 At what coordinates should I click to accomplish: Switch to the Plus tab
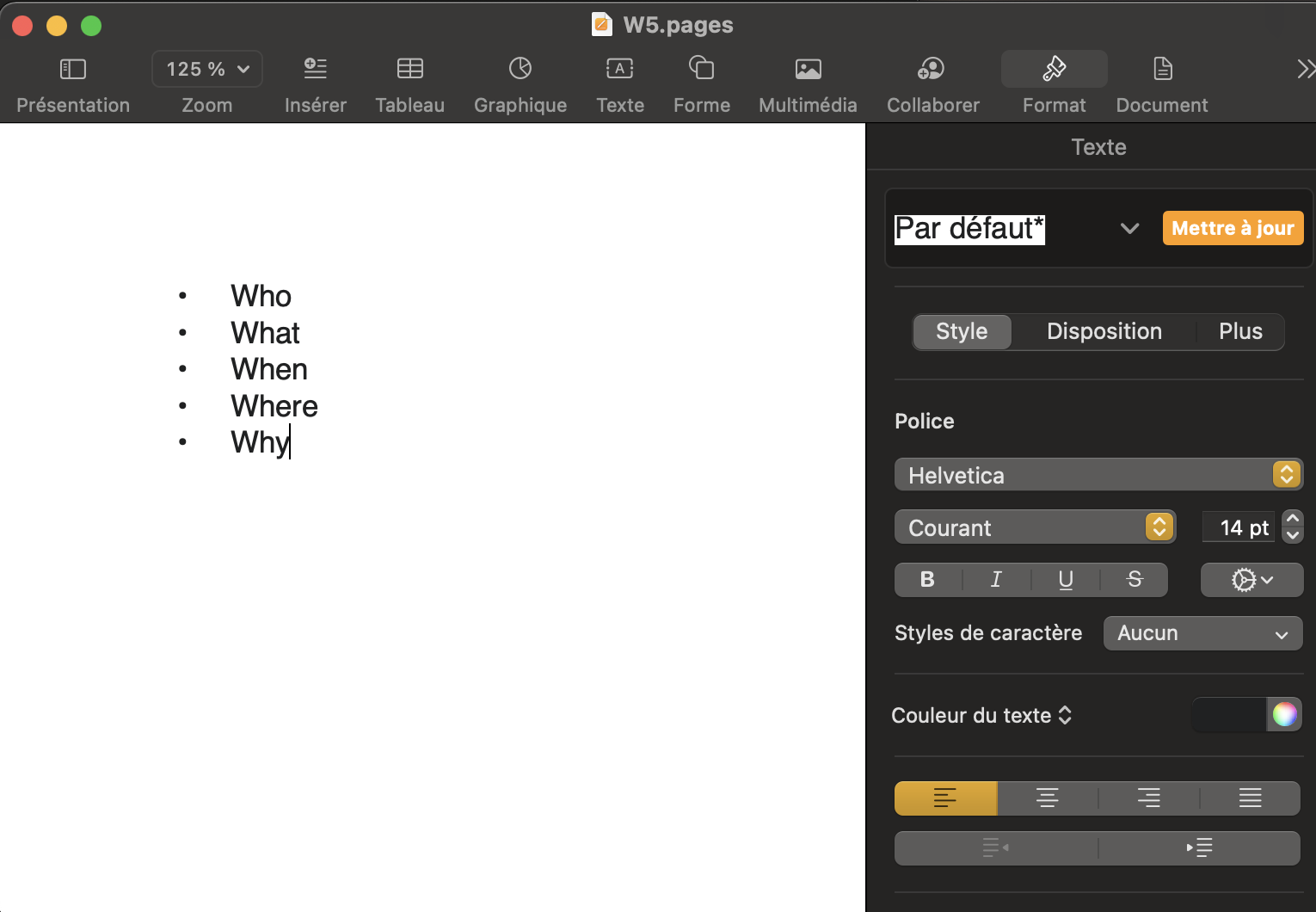point(1239,331)
